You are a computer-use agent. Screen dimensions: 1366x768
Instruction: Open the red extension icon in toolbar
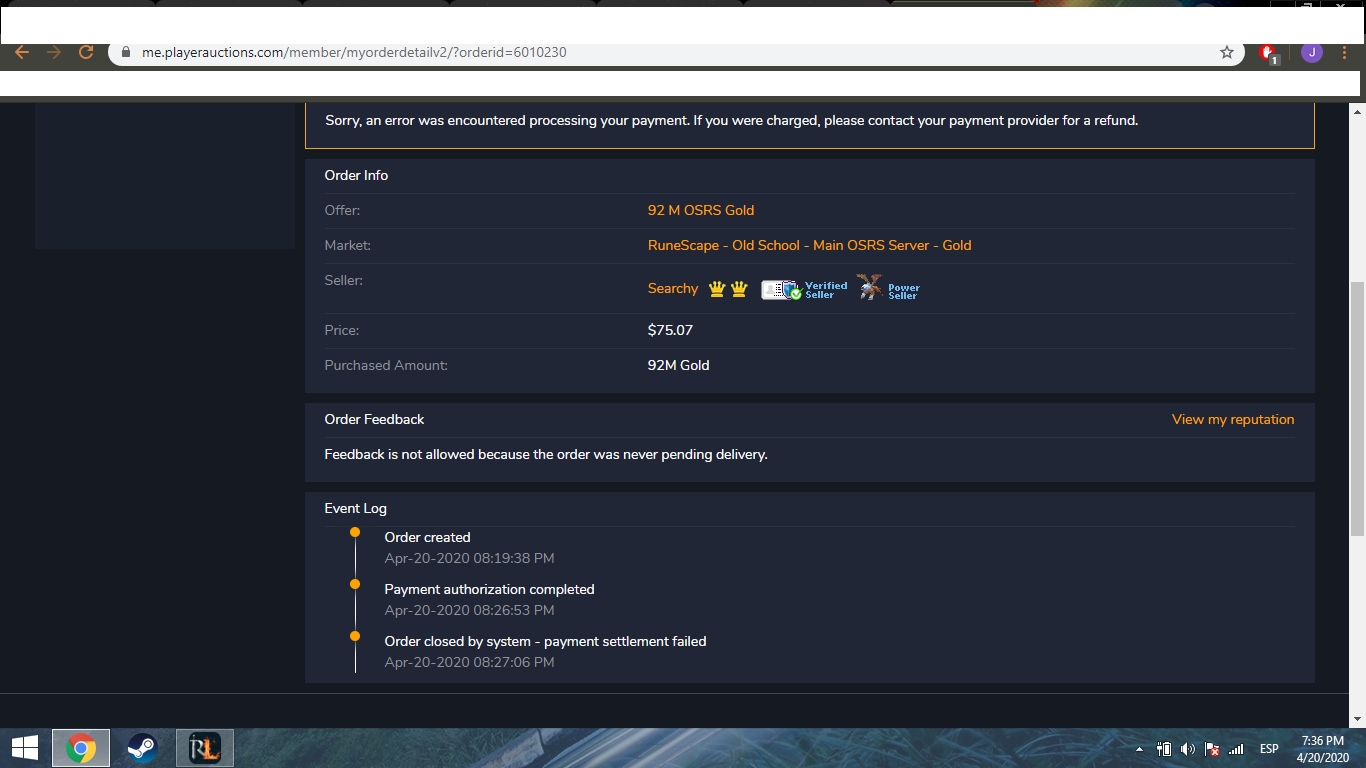click(1268, 53)
